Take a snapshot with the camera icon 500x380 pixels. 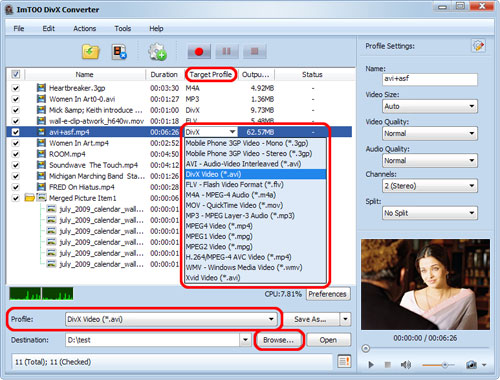pos(471,365)
